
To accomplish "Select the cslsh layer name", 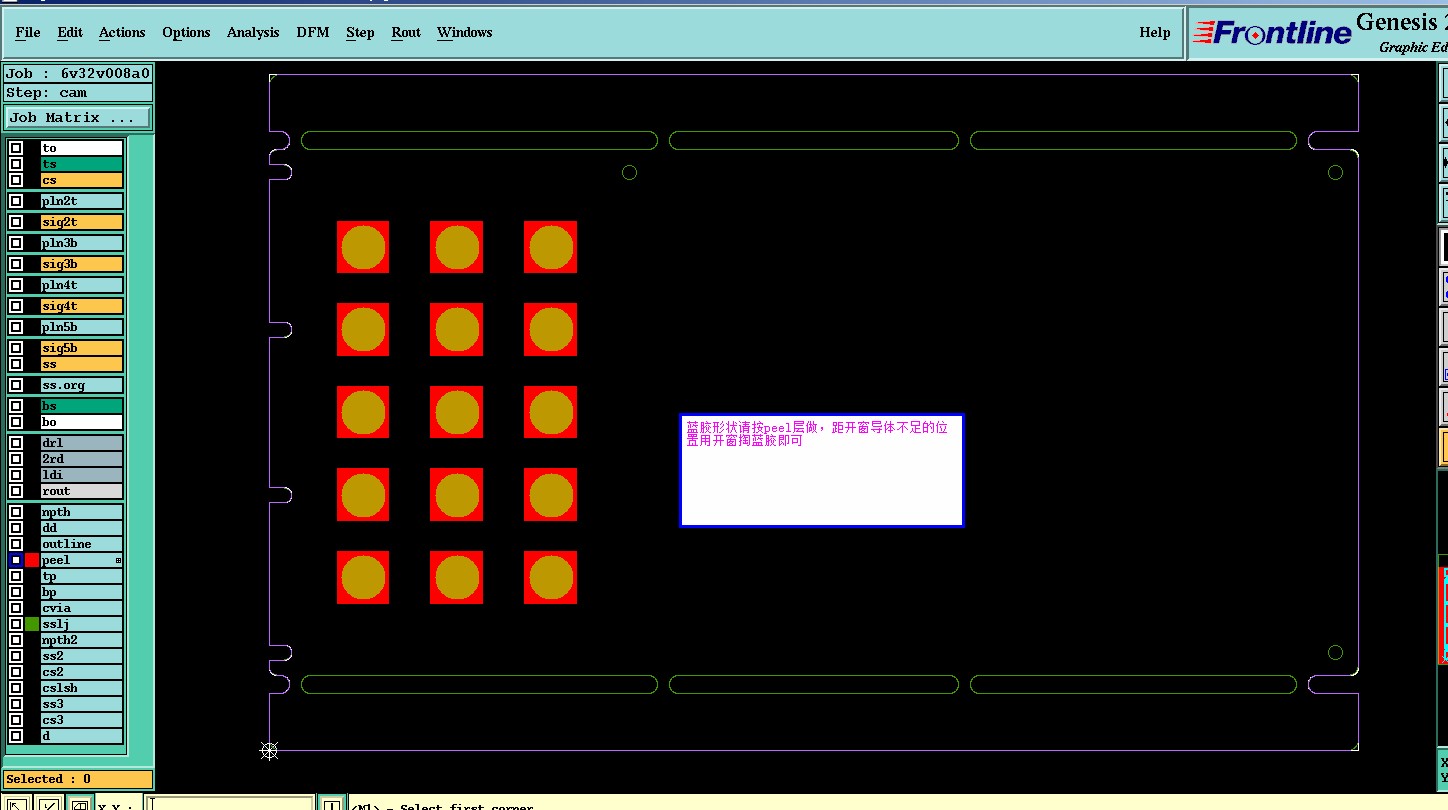I will [82, 688].
